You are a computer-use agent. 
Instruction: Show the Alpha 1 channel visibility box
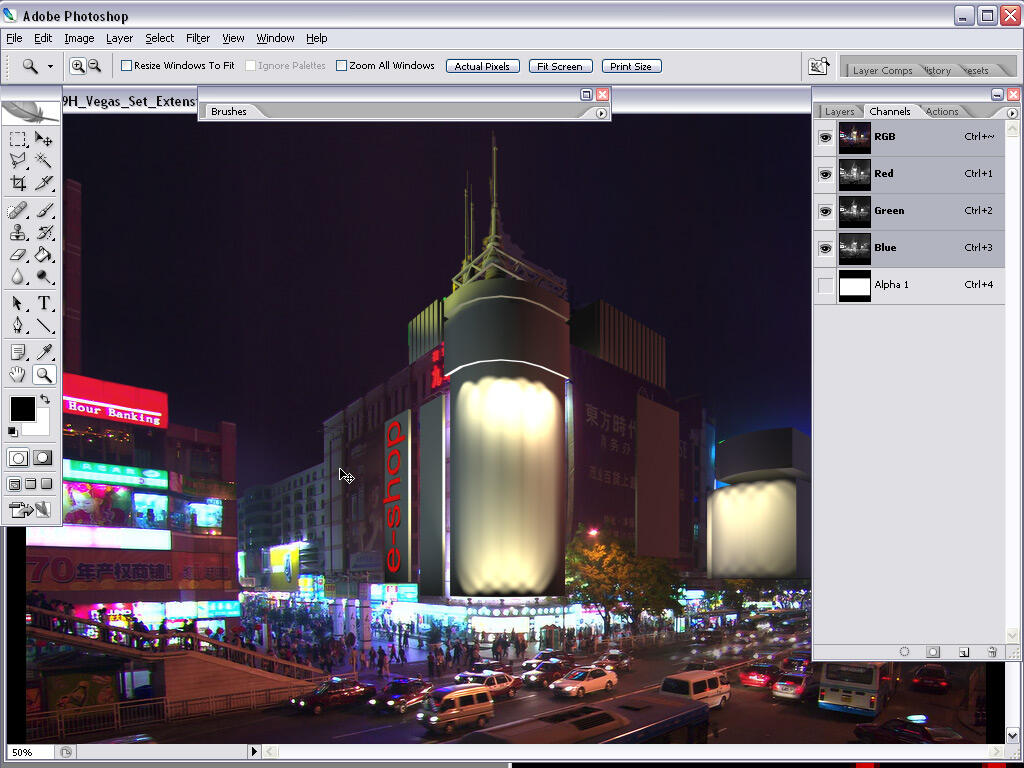pyautogui.click(x=825, y=285)
